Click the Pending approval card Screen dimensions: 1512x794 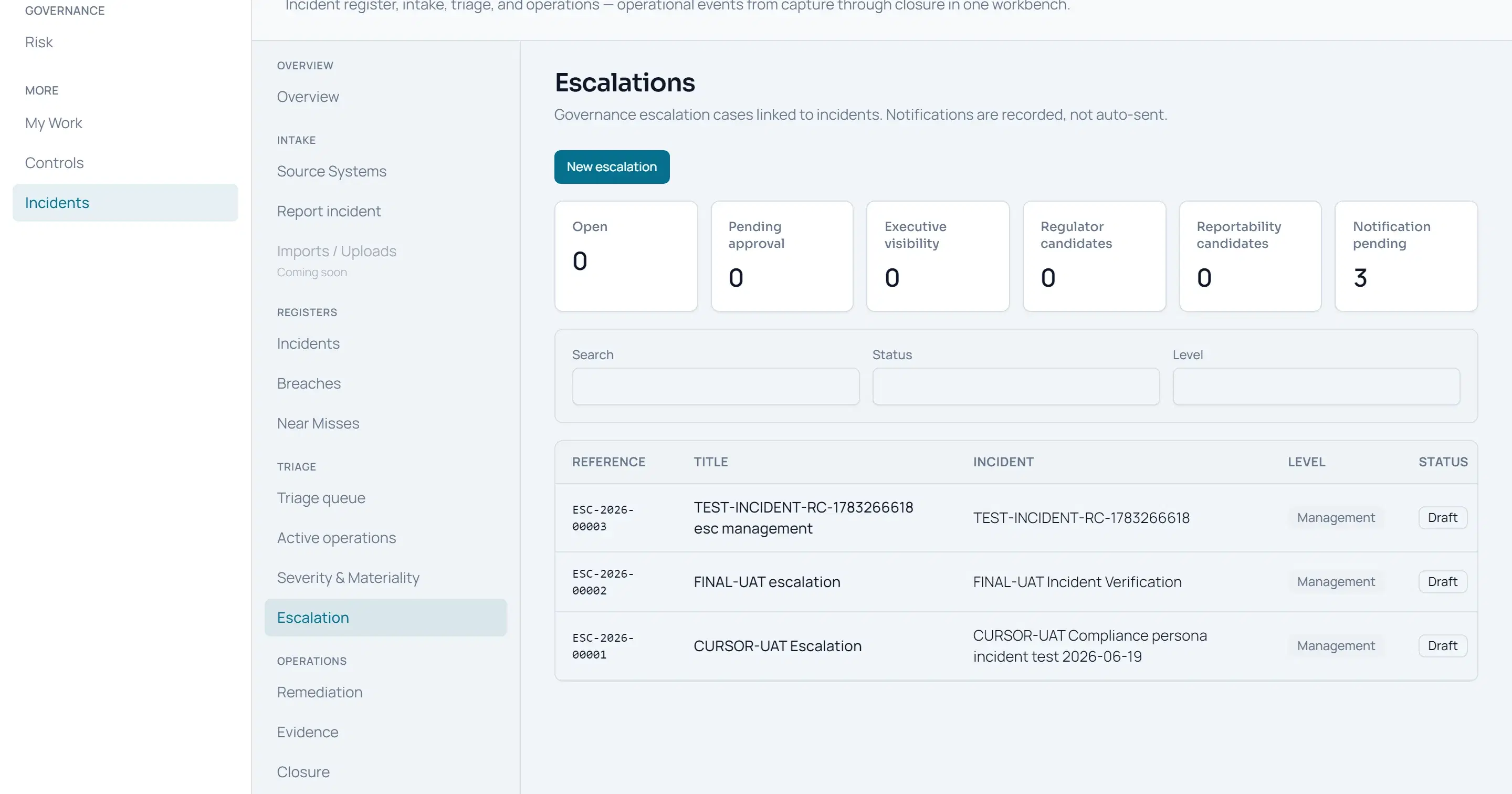782,256
